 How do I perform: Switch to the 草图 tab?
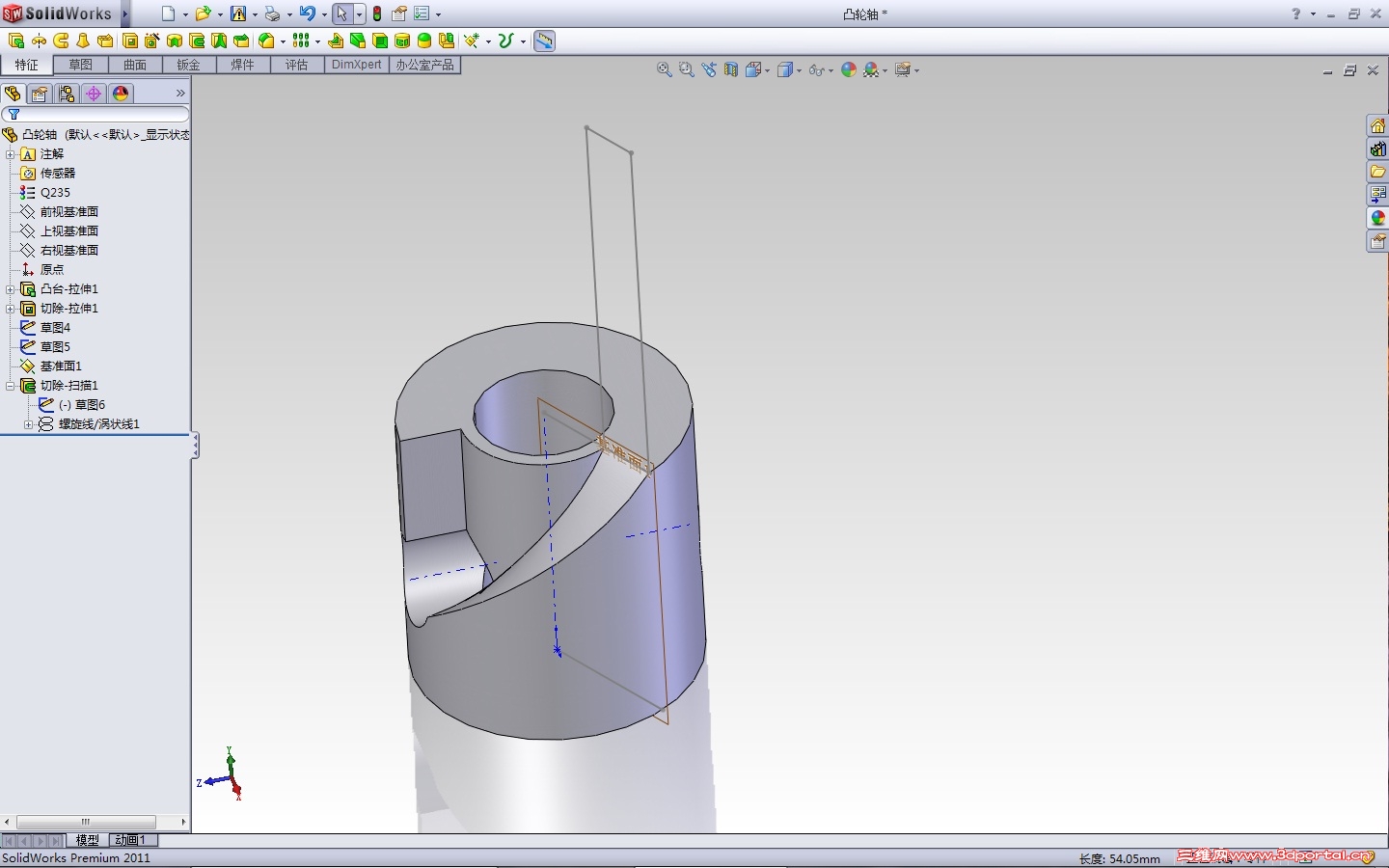[x=80, y=65]
